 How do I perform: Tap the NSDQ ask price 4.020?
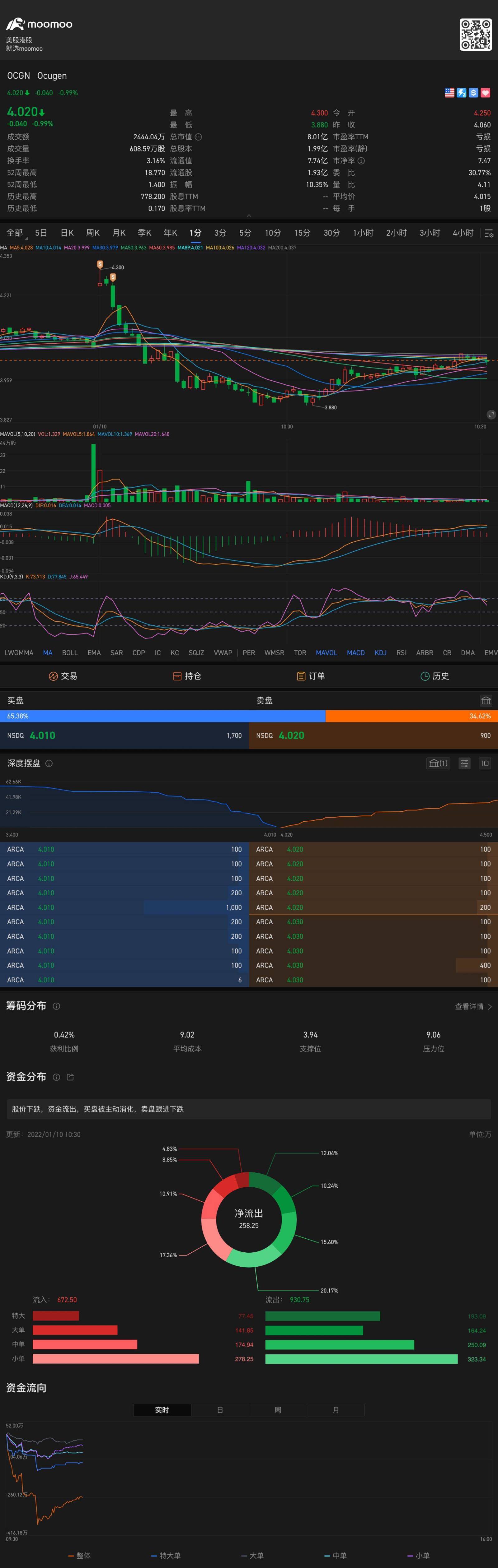coord(291,735)
